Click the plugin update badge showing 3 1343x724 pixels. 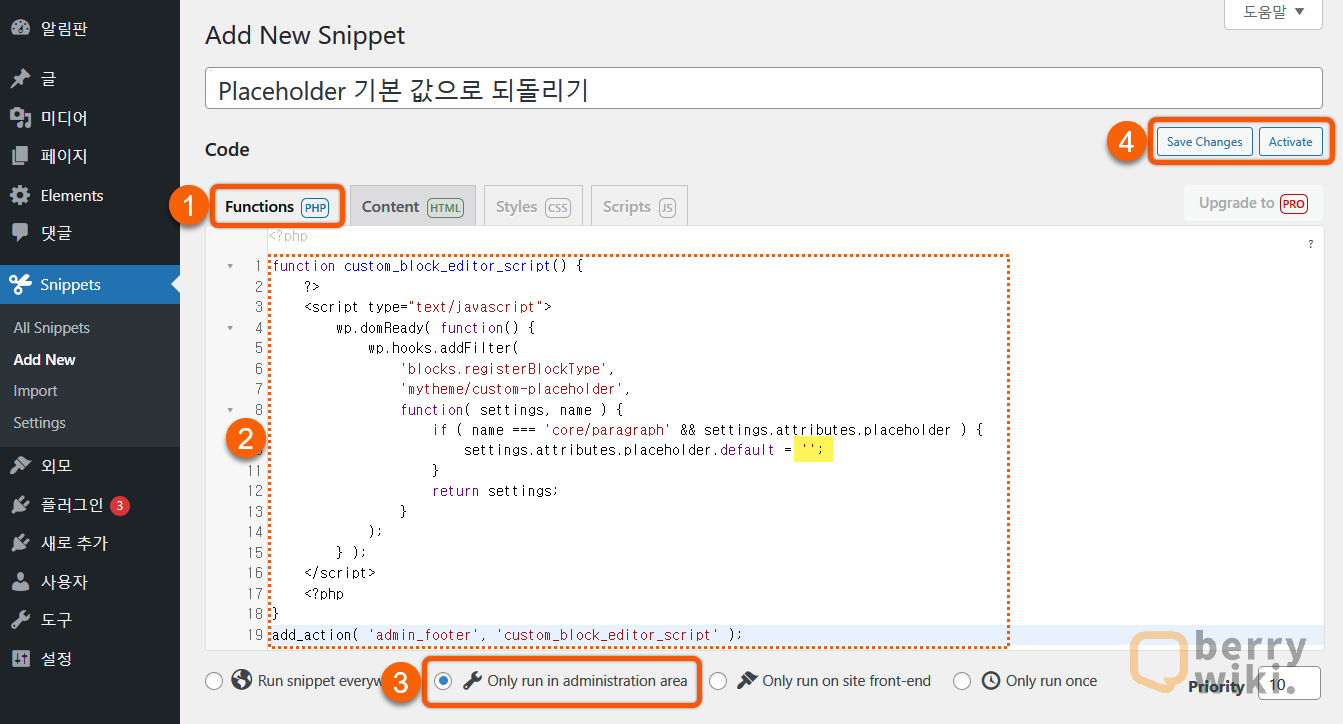(120, 505)
